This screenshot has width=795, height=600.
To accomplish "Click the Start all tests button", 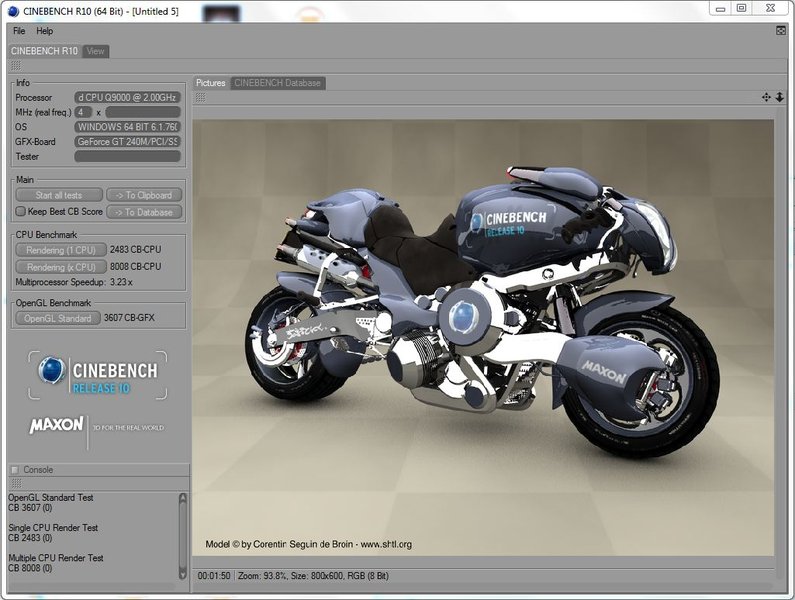I will pyautogui.click(x=59, y=195).
